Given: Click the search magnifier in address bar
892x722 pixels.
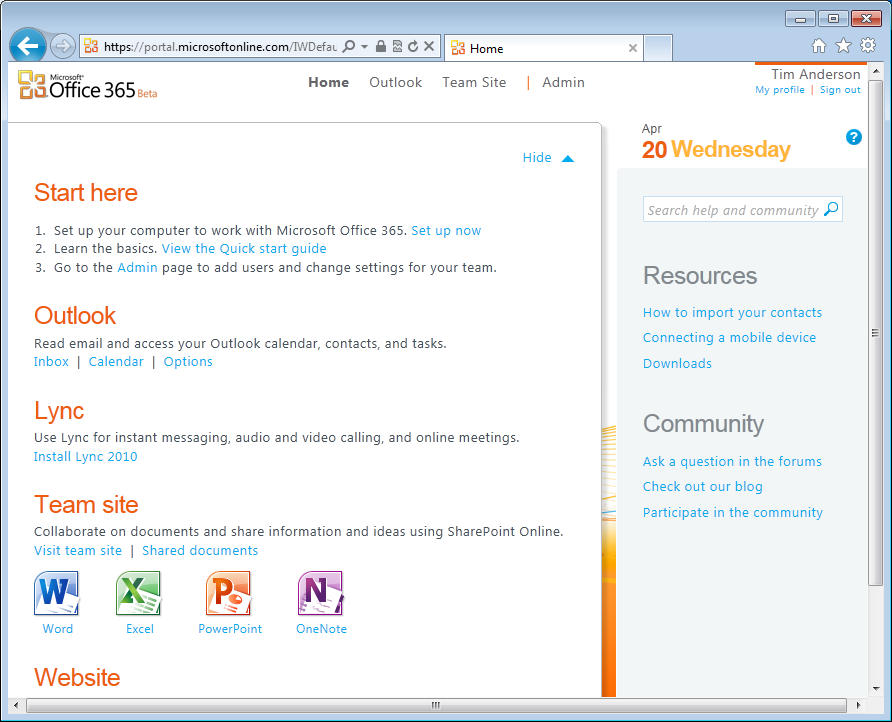Looking at the screenshot, I should pyautogui.click(x=349, y=46).
